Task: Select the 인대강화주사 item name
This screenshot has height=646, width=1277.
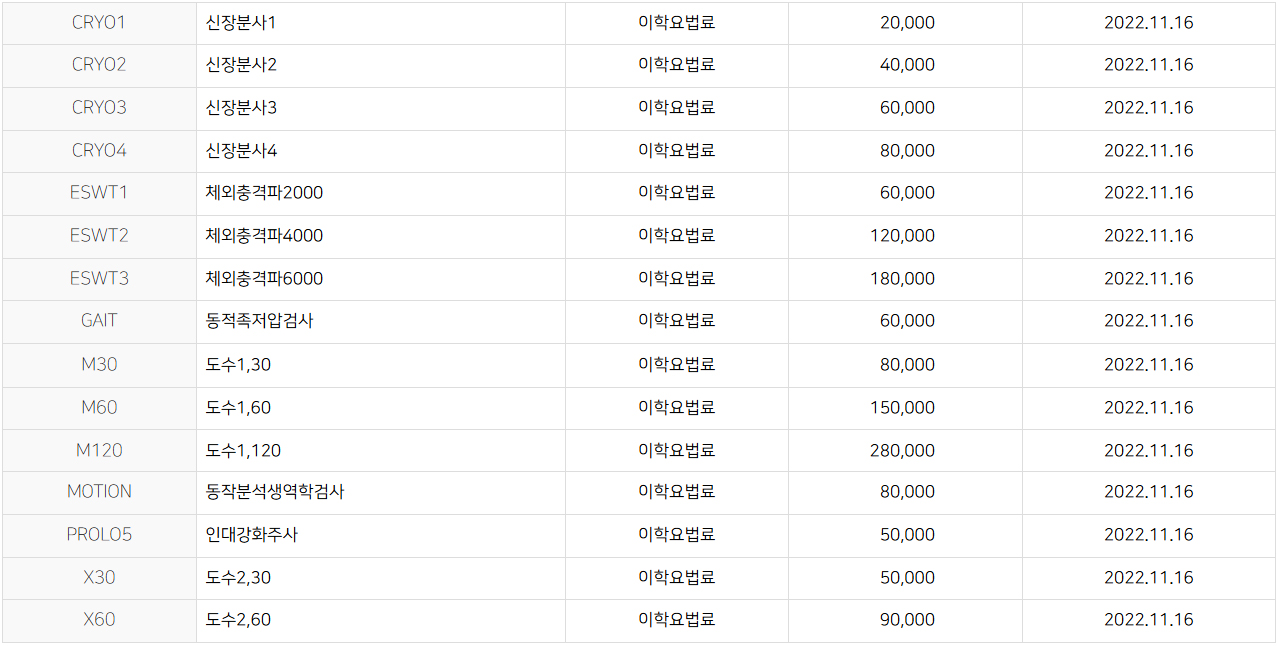Action: (251, 535)
